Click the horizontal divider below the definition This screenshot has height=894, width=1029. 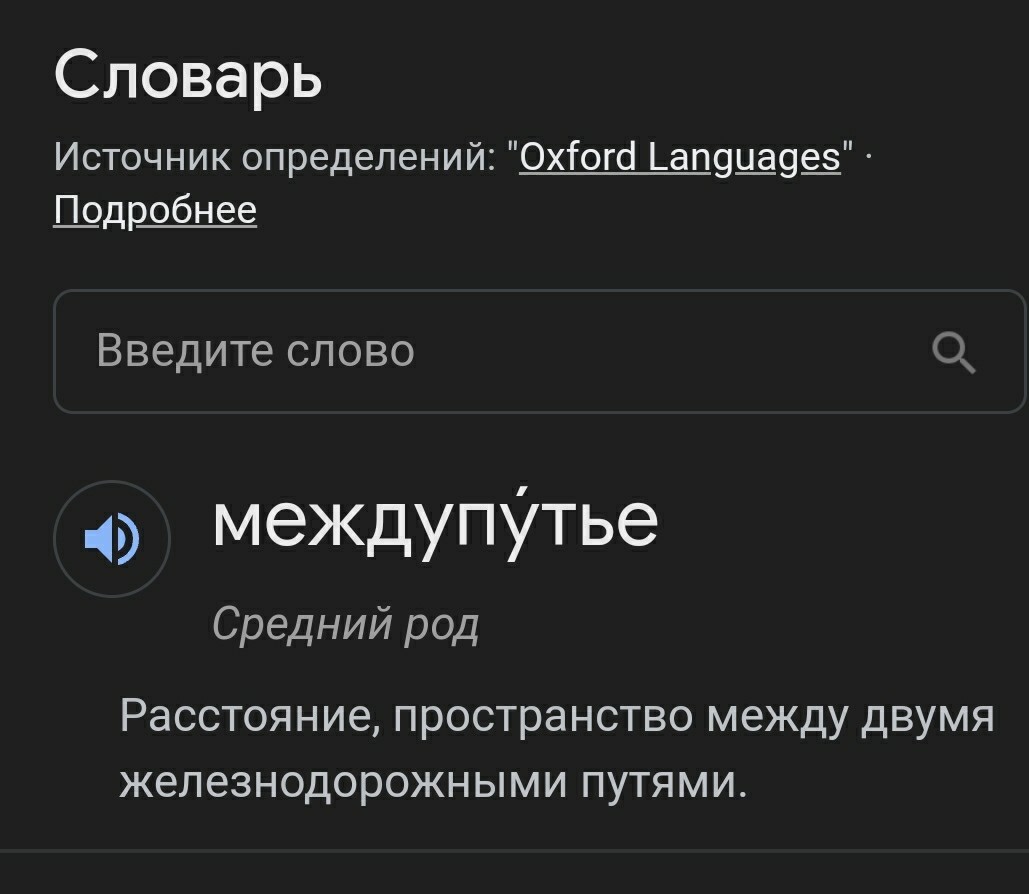click(514, 851)
